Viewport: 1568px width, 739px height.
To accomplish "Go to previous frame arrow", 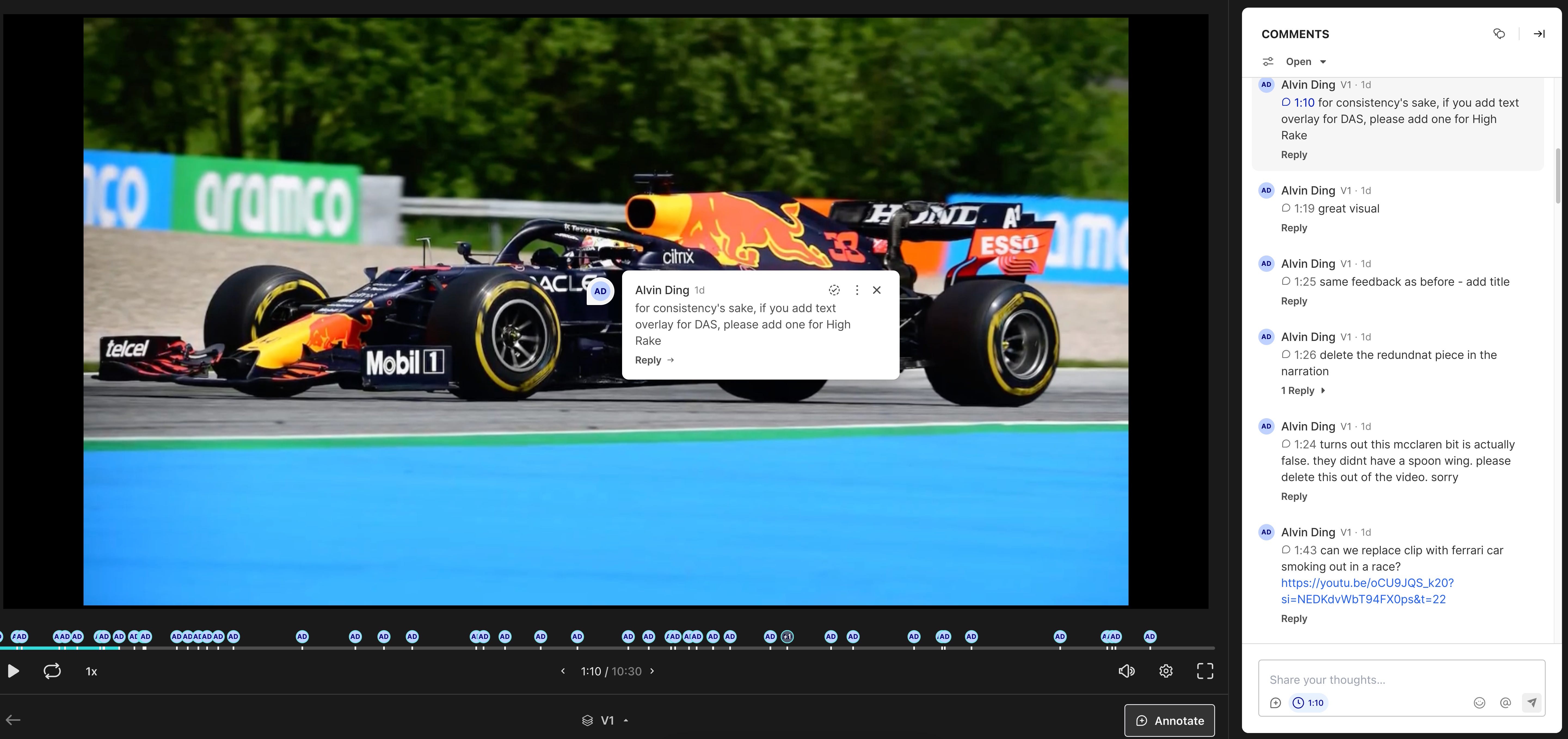I will pyautogui.click(x=563, y=671).
